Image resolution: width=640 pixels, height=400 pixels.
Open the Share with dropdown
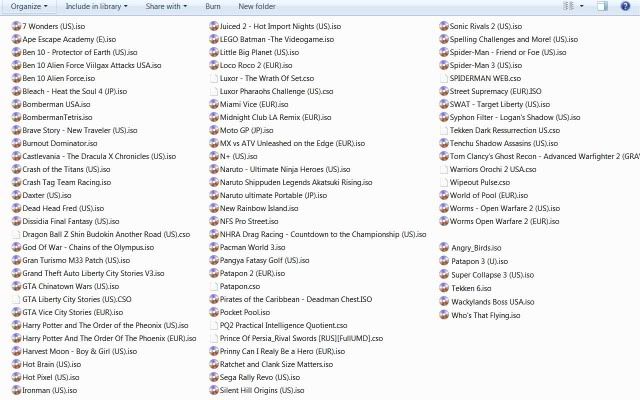166,7
